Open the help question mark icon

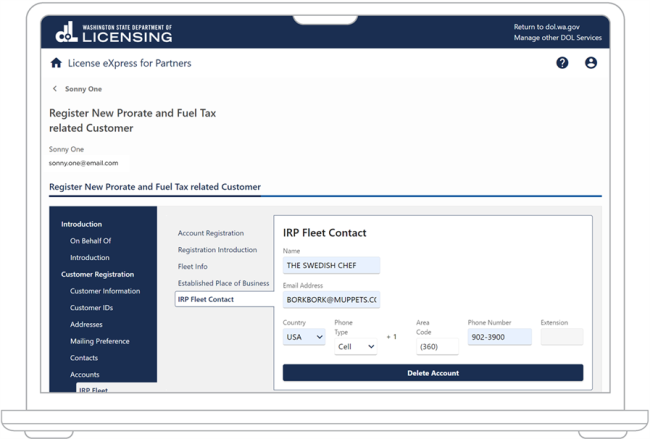pos(562,63)
